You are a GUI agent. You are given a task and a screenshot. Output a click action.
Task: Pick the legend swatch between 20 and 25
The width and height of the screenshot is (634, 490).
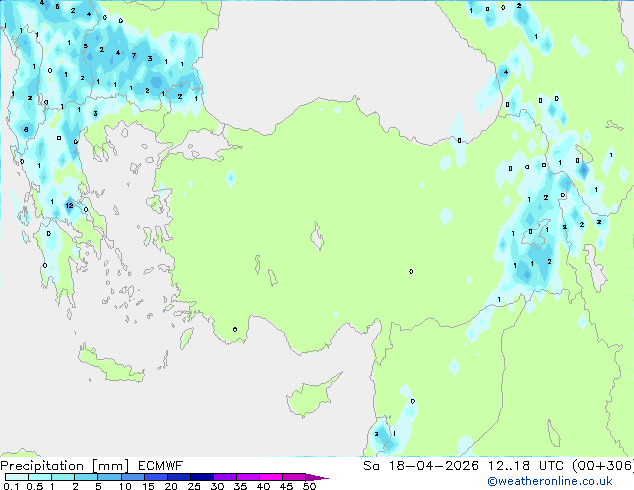tap(182, 478)
